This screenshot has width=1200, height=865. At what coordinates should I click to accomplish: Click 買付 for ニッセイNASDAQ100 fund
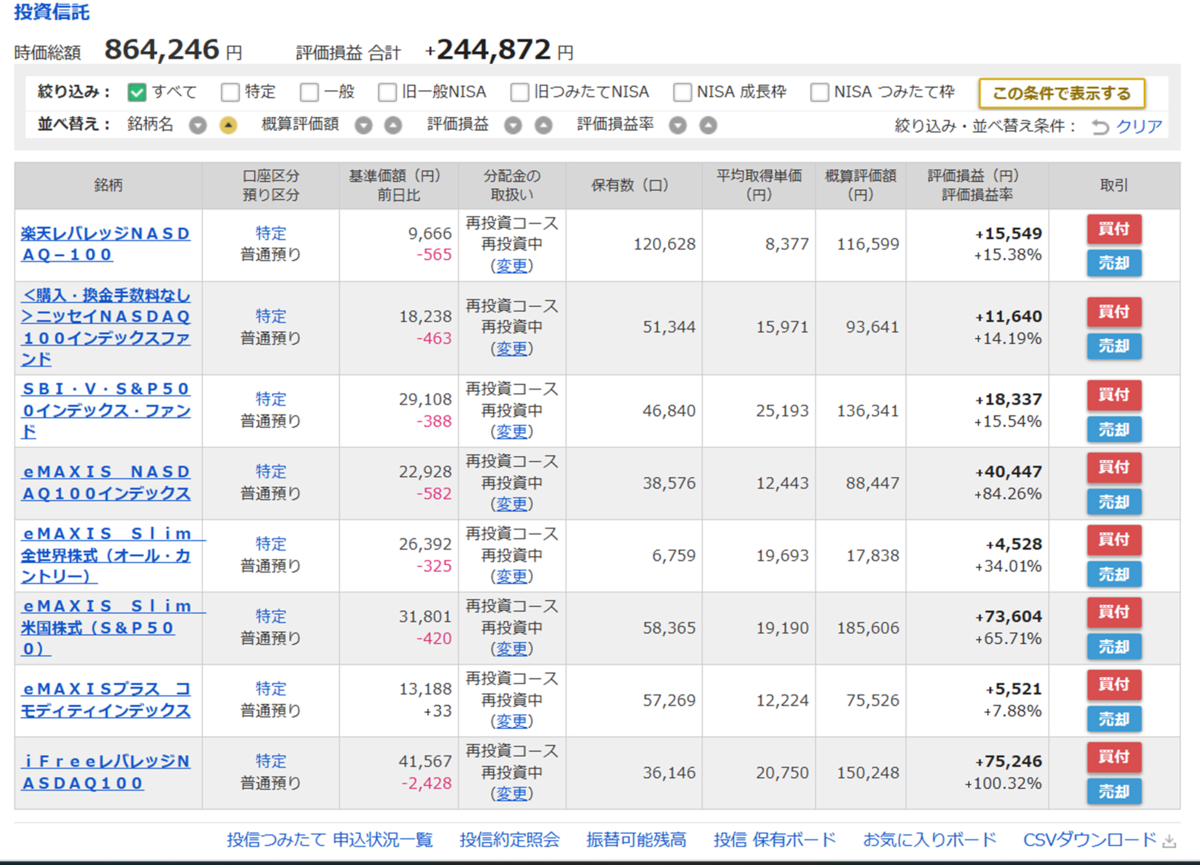point(1114,312)
